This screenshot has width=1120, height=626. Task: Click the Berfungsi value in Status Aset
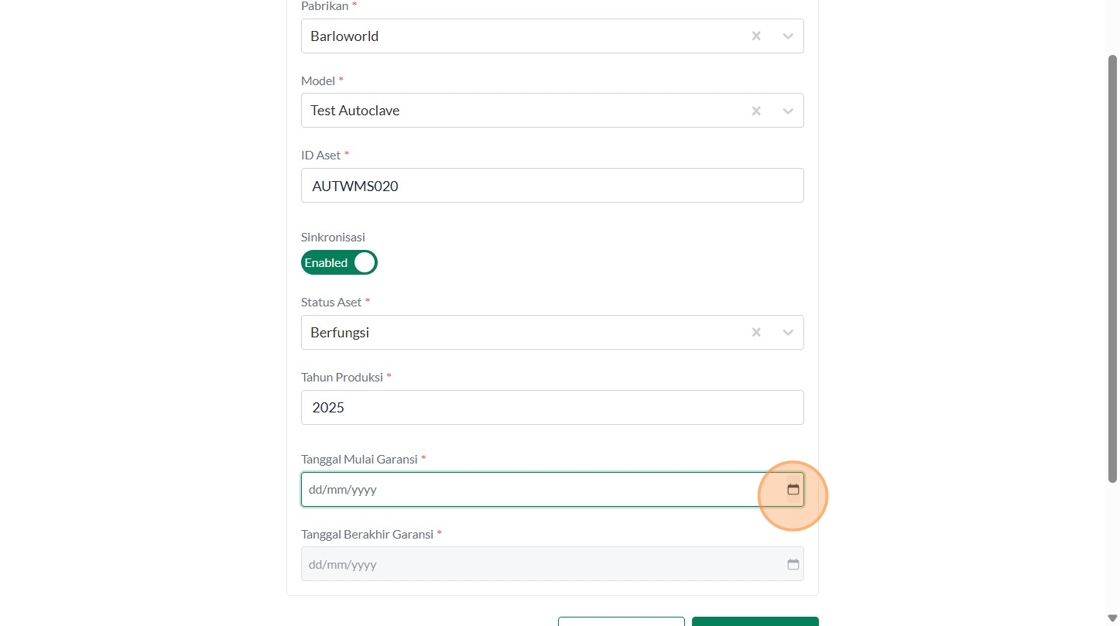point(340,333)
